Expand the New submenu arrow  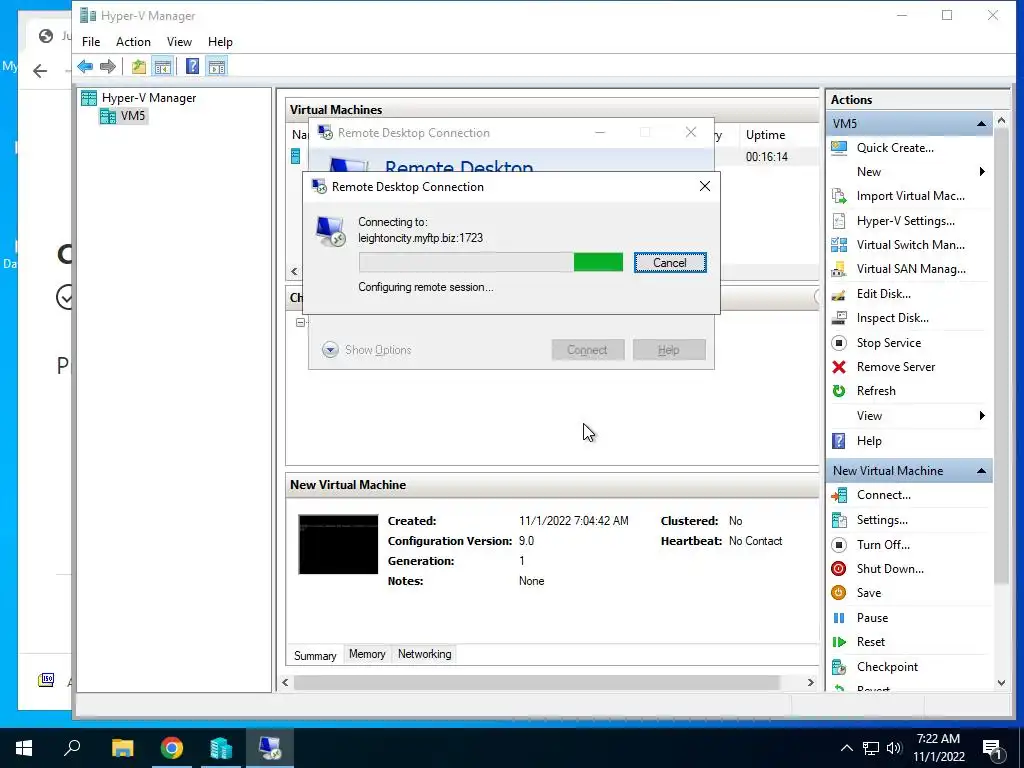click(x=982, y=172)
